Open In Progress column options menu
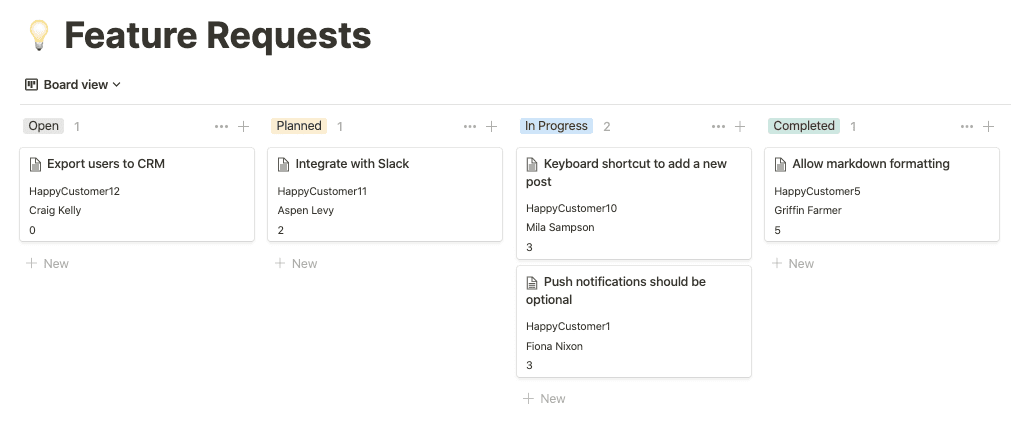 [x=718, y=127]
